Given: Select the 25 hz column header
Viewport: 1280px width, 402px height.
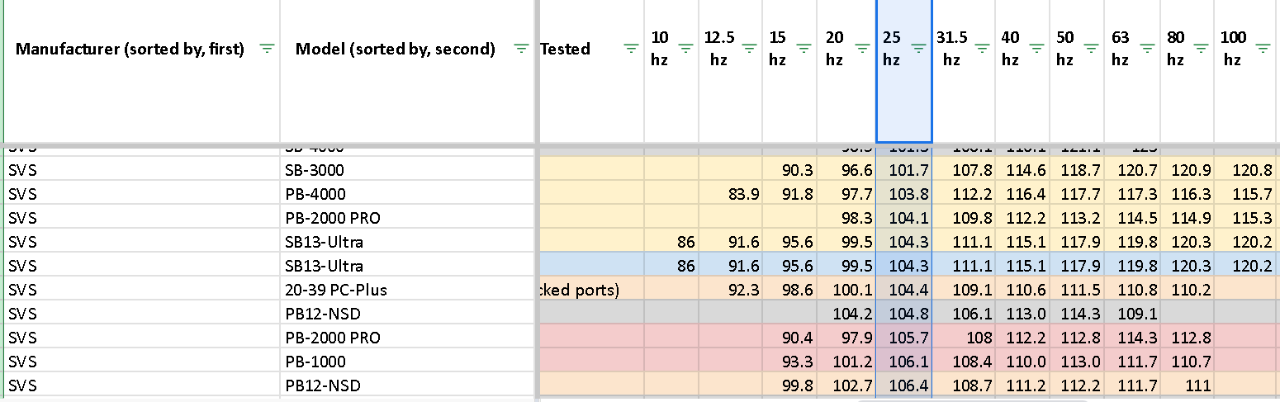Looking at the screenshot, I should 905,71.
